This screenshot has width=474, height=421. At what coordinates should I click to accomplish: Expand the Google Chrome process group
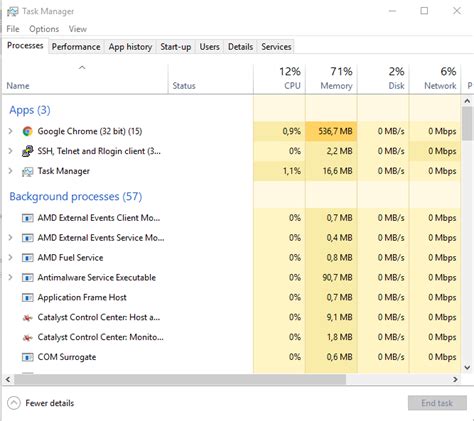pos(10,131)
